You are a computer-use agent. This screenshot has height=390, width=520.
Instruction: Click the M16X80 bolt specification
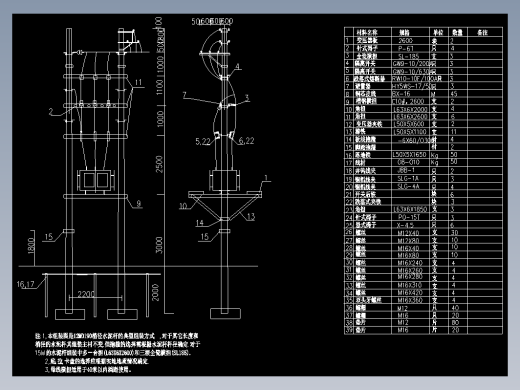point(408,255)
